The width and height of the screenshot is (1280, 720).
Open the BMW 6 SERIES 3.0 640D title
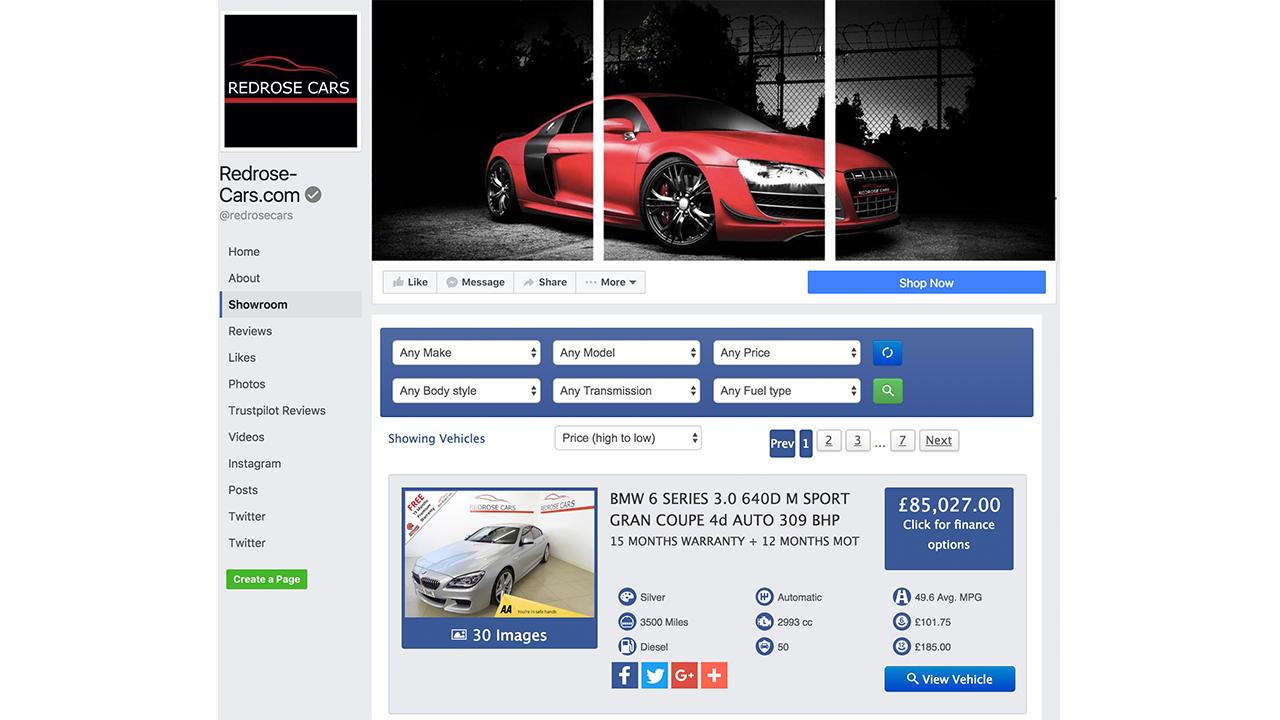point(730,509)
